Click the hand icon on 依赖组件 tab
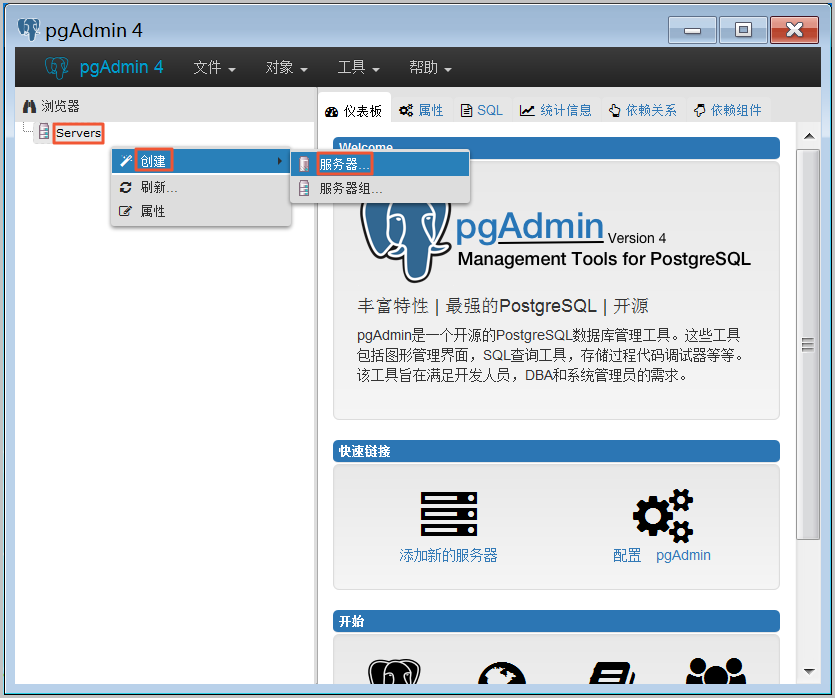Image resolution: width=835 pixels, height=698 pixels. (700, 111)
